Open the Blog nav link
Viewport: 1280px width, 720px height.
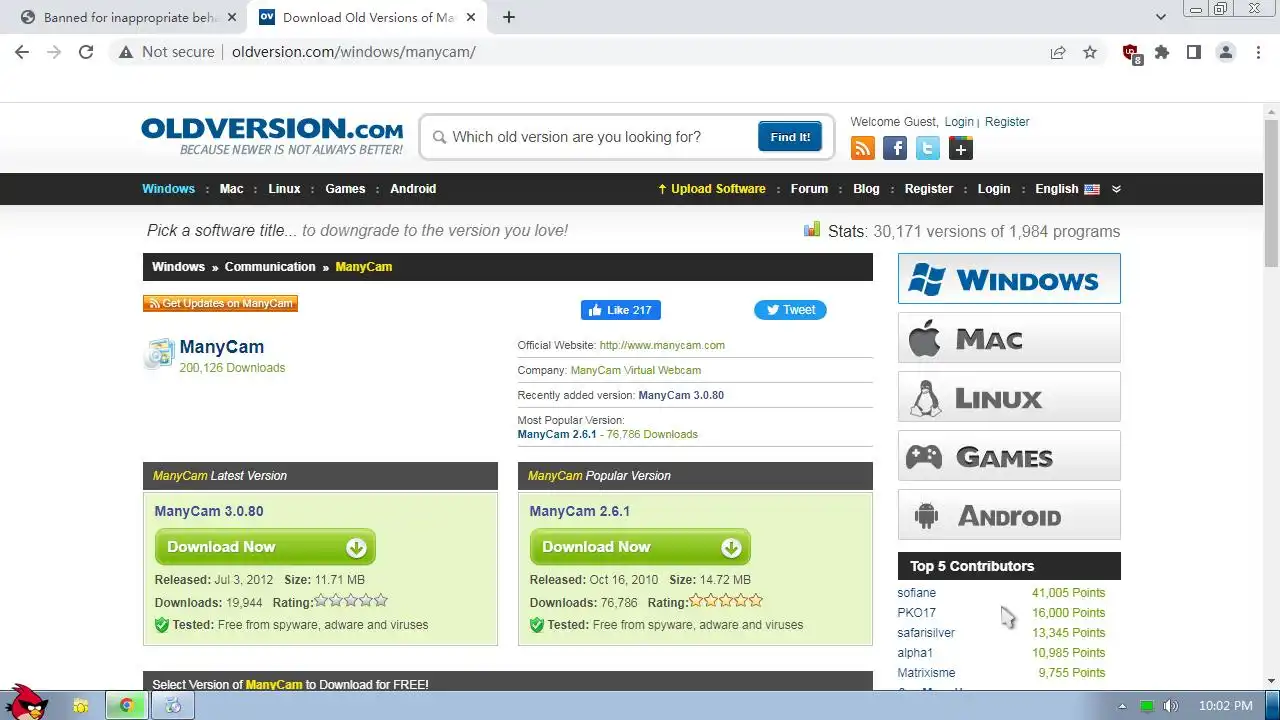(866, 189)
